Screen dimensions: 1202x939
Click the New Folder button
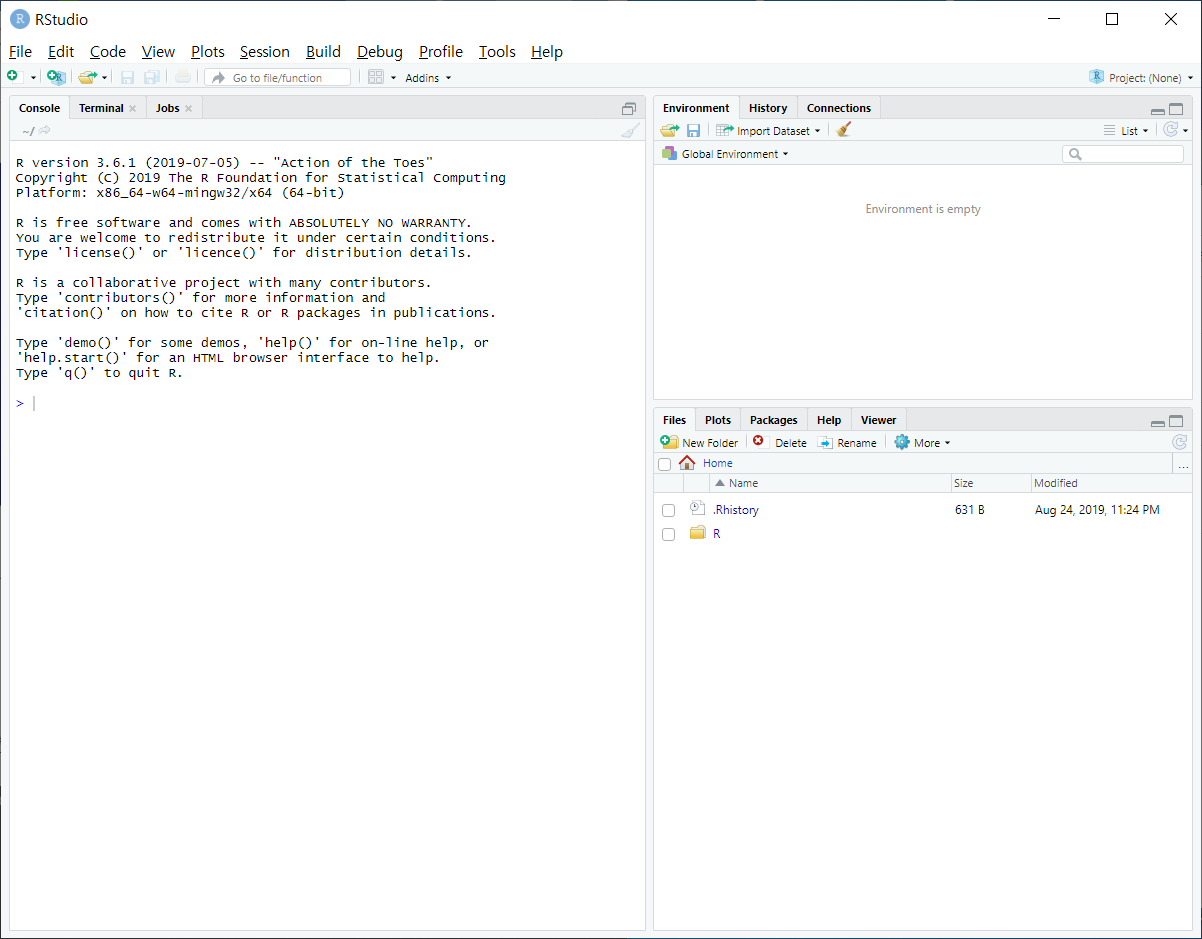coord(700,442)
